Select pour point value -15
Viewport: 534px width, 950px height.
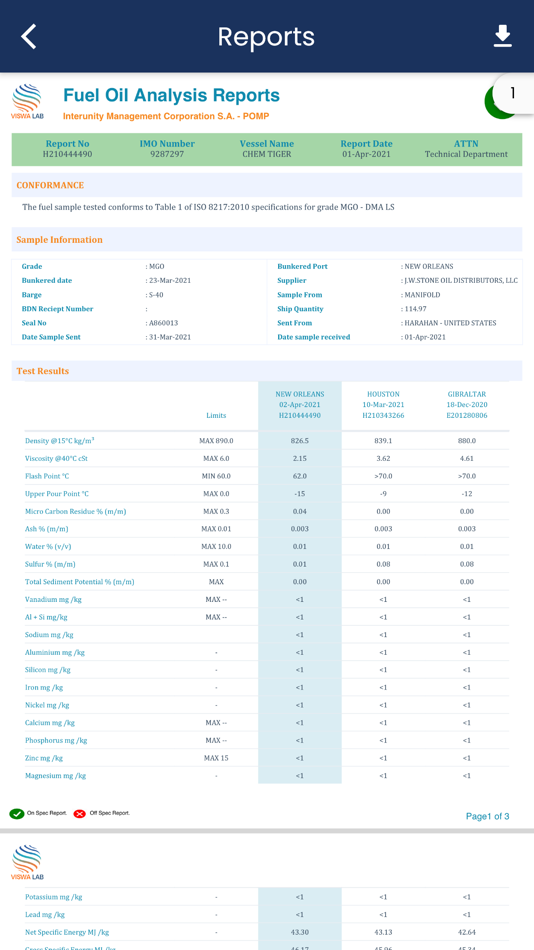[x=299, y=494]
